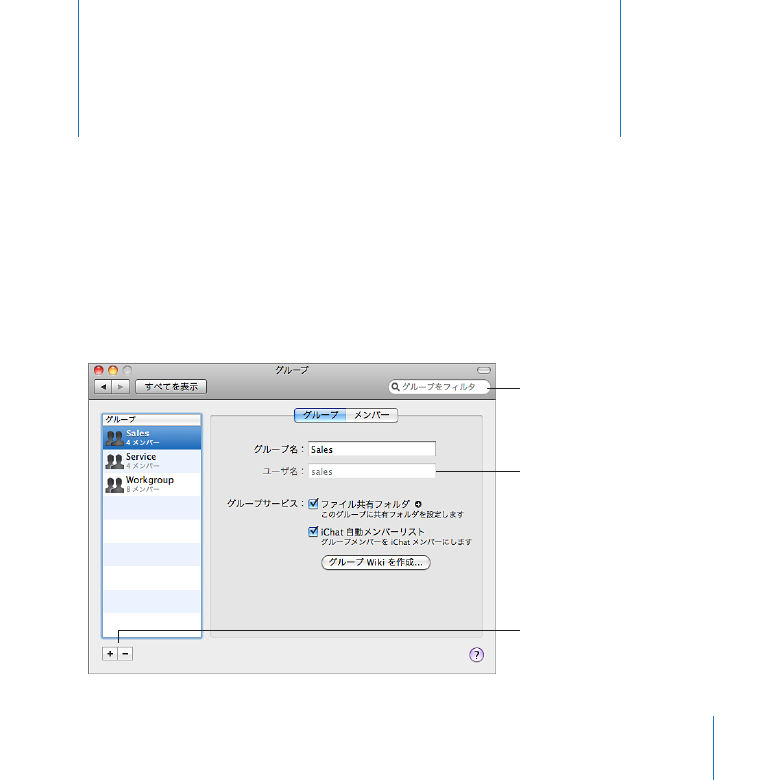Click the magnifier icon in the group filter field
780x780 pixels.
(395, 387)
